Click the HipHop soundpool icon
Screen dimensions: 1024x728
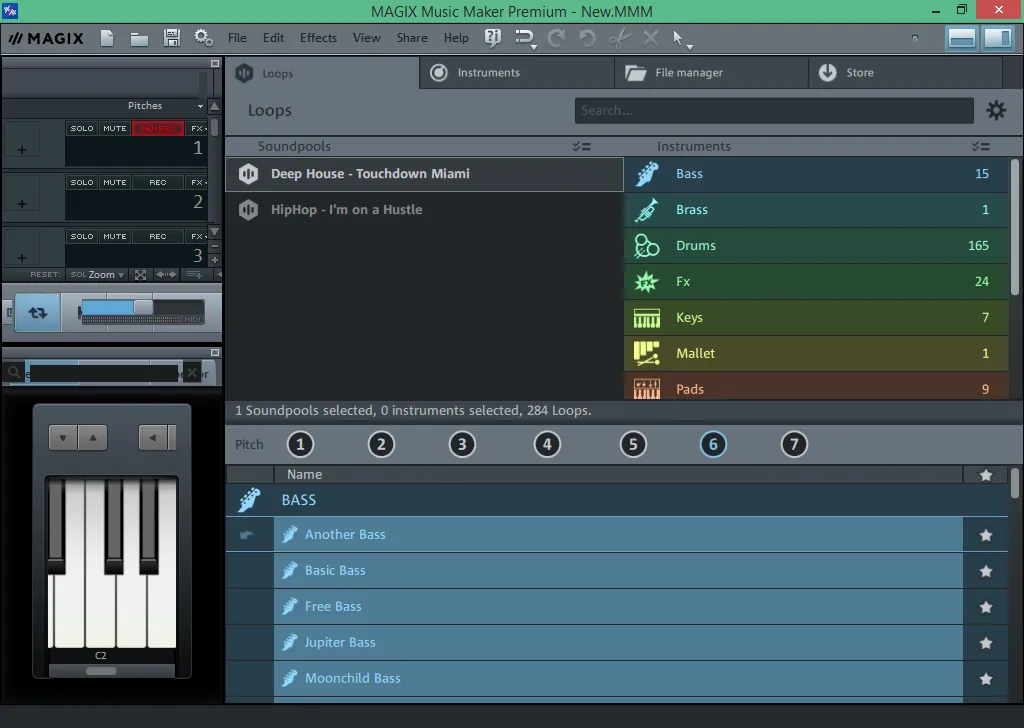[248, 210]
